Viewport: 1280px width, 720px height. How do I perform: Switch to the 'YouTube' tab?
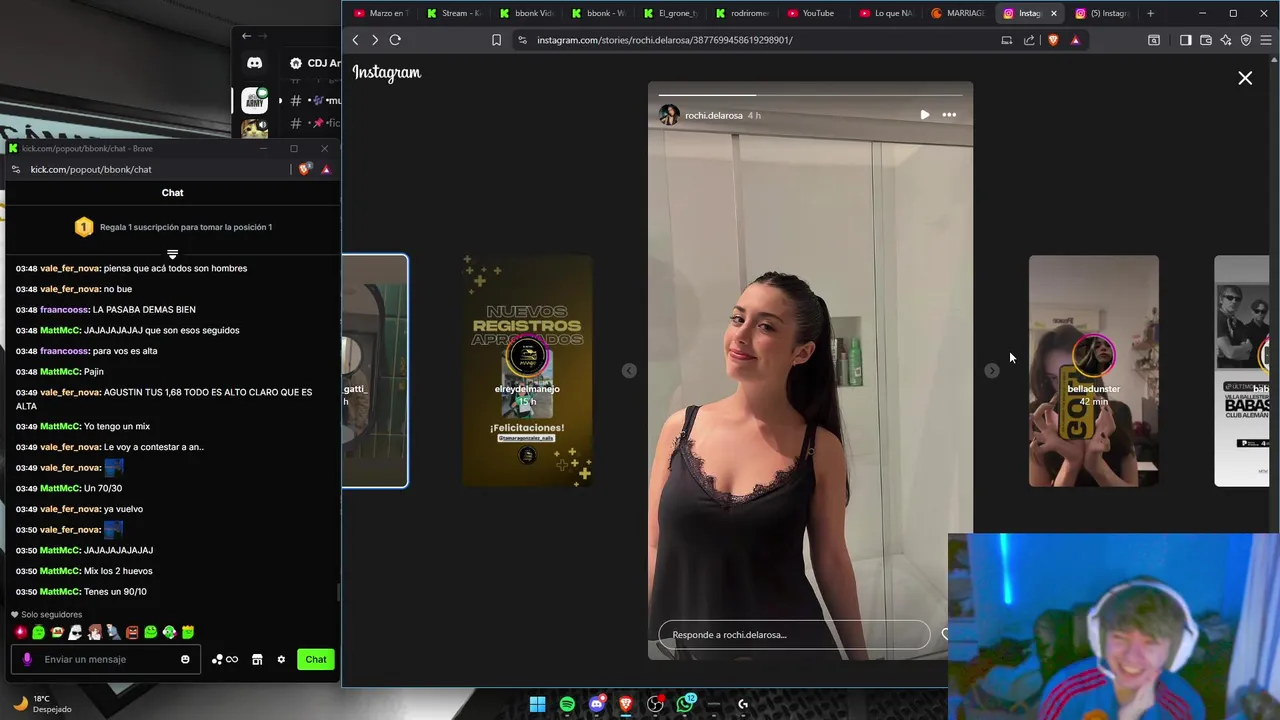point(815,13)
